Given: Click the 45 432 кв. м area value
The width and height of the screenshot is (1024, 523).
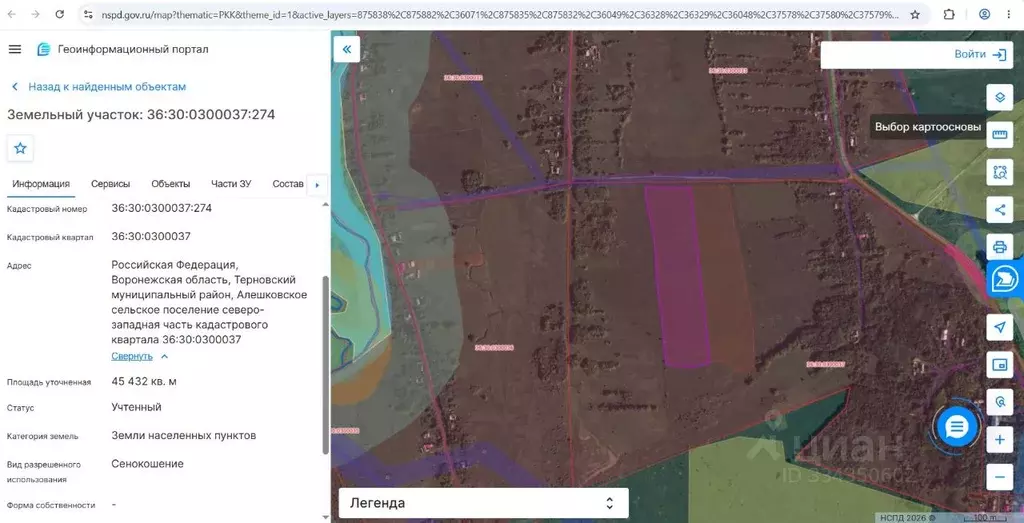Looking at the screenshot, I should (x=144, y=381).
